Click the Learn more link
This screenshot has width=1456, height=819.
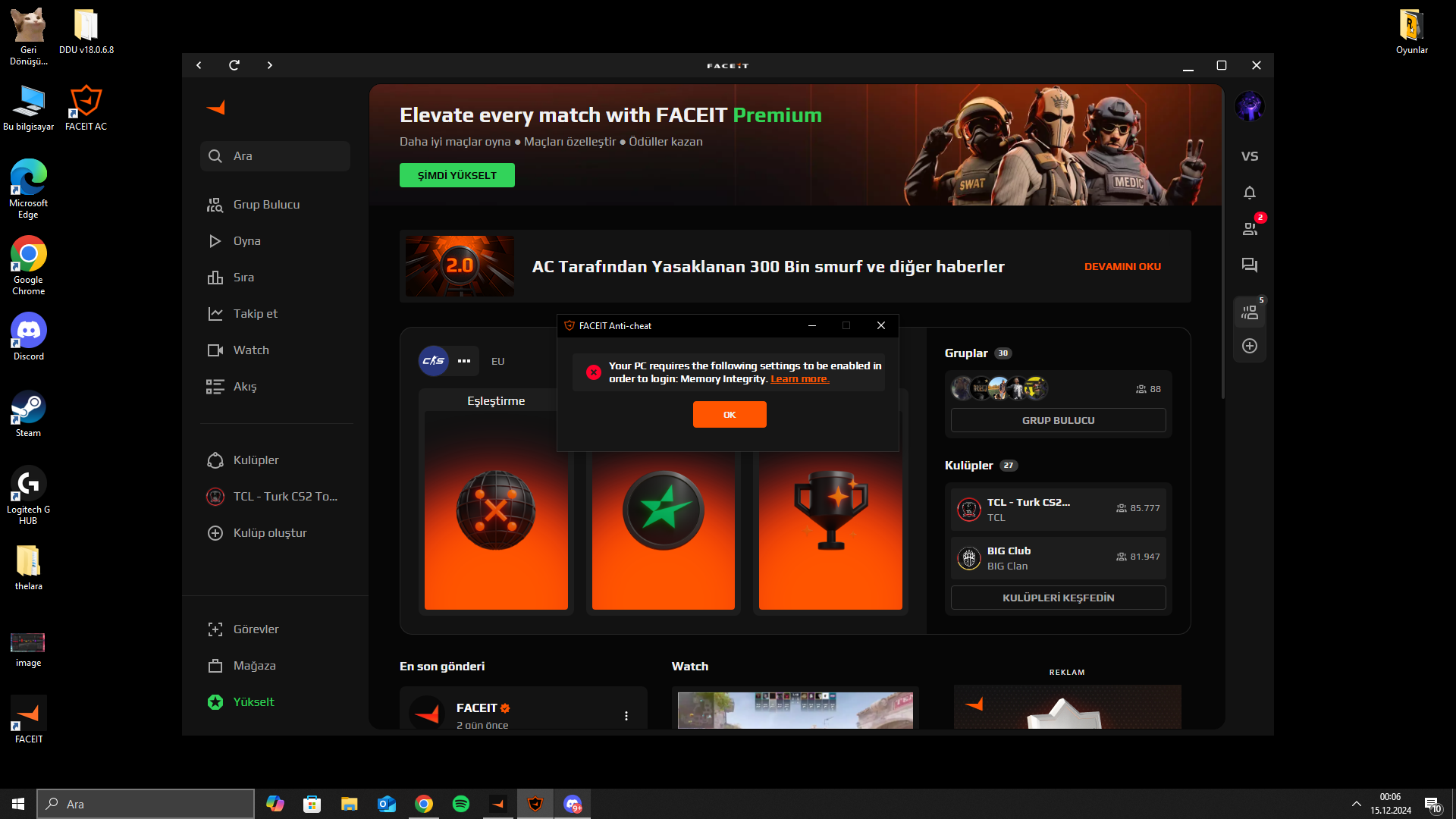coord(799,379)
